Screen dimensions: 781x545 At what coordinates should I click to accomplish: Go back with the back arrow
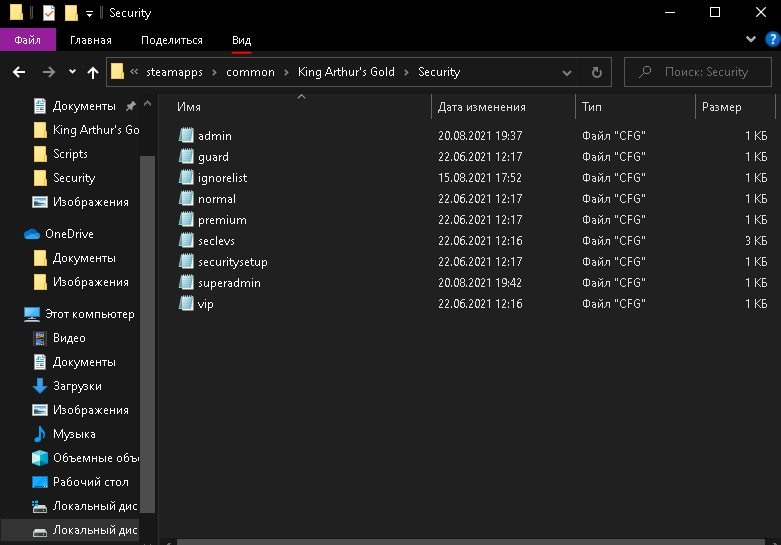tap(19, 72)
